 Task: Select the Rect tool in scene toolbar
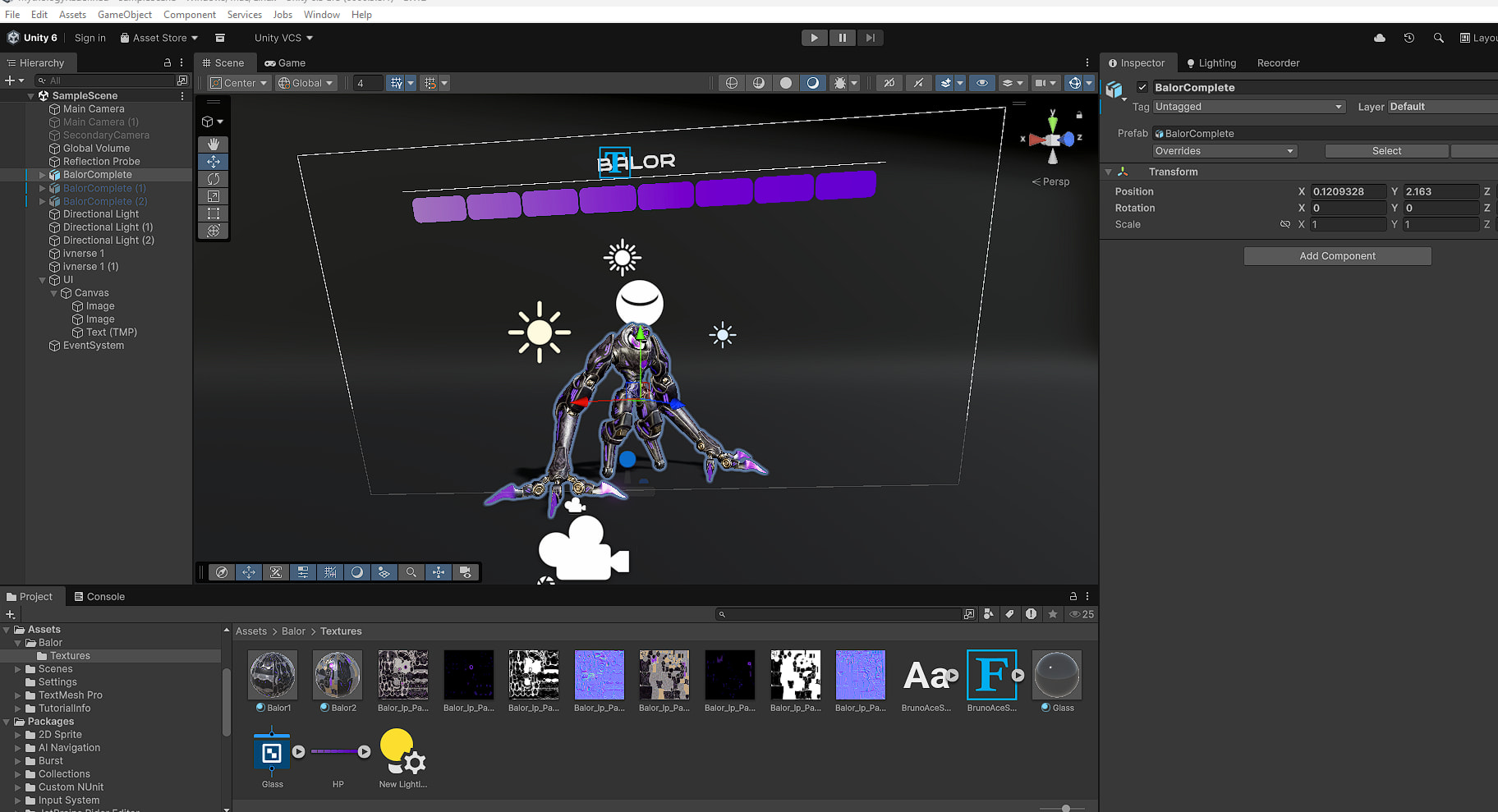click(x=214, y=213)
